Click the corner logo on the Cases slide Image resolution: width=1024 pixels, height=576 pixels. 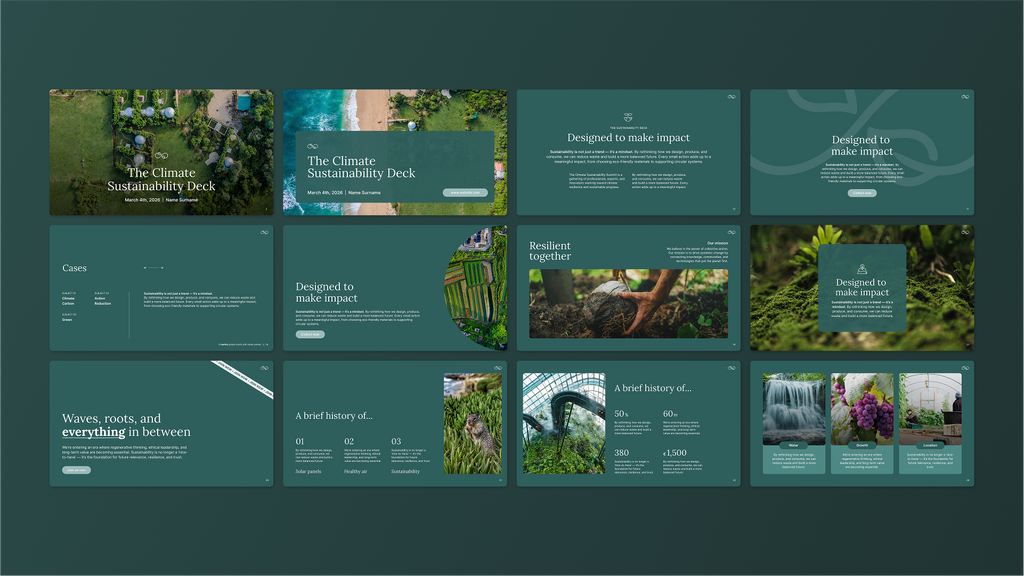pos(264,232)
